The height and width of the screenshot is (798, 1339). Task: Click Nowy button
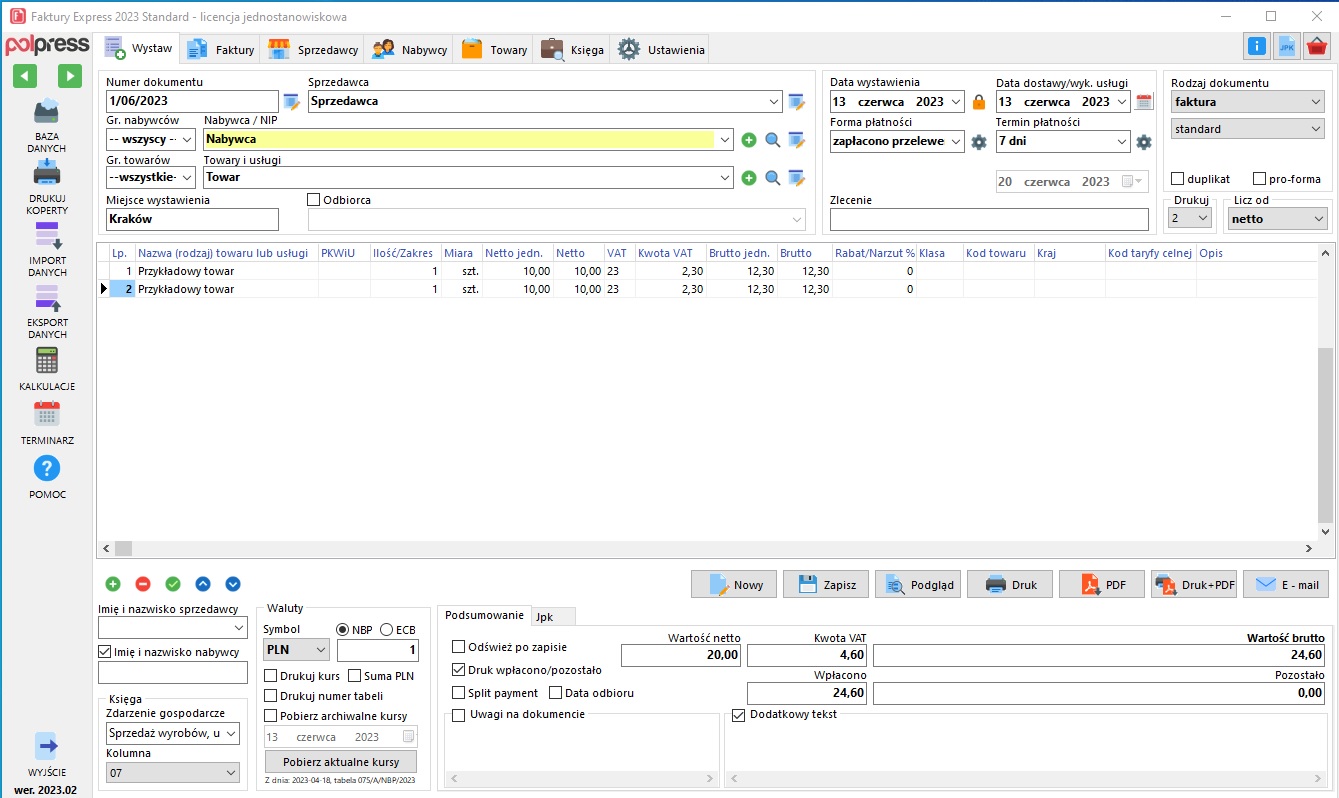coord(734,585)
